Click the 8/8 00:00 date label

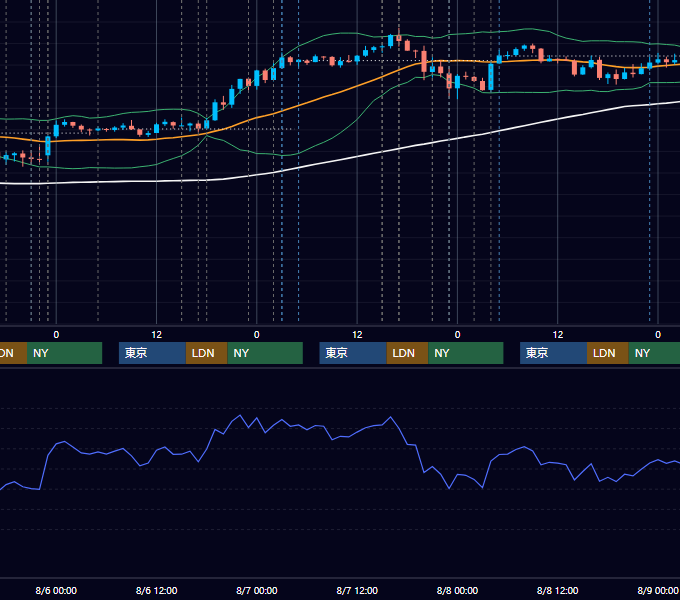pos(457,590)
